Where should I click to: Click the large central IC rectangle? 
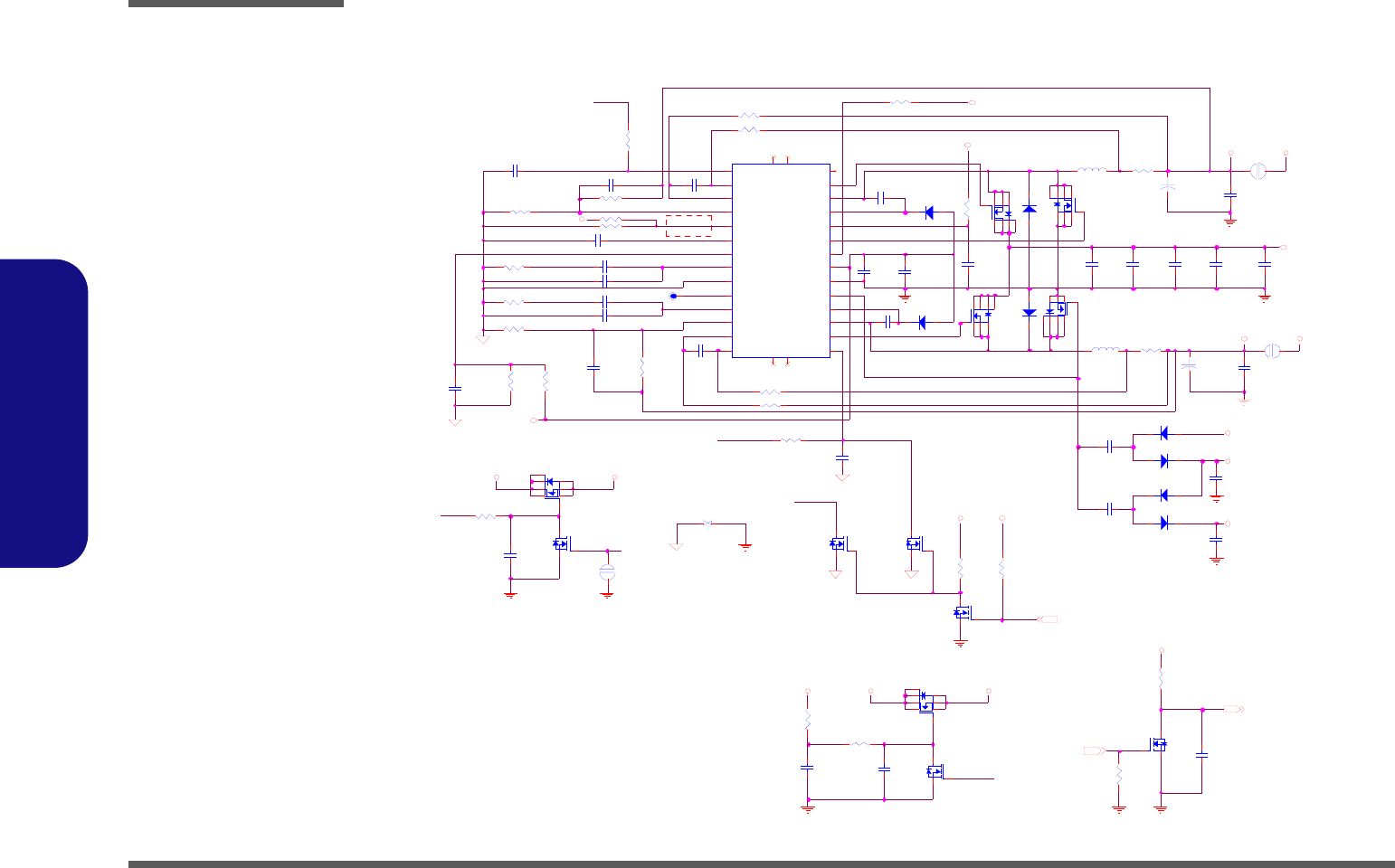(x=781, y=260)
